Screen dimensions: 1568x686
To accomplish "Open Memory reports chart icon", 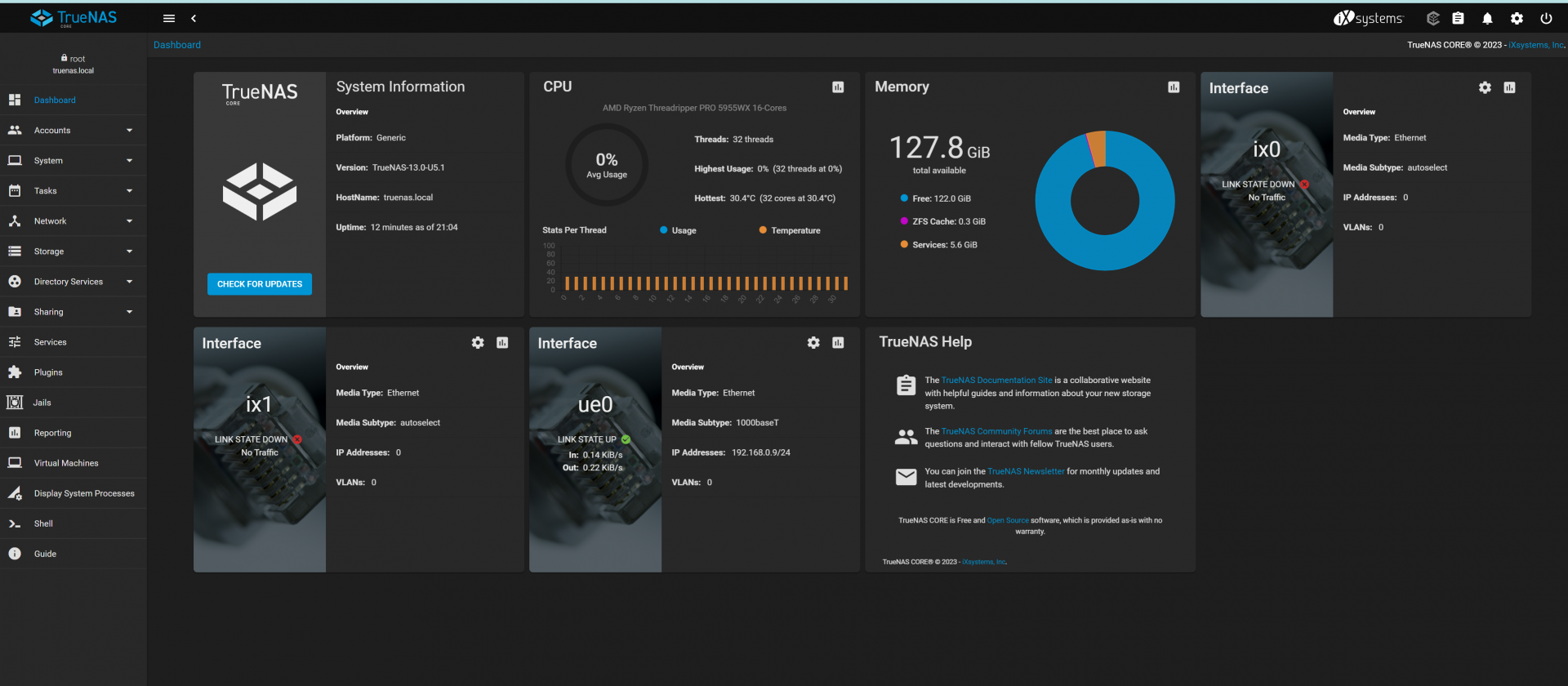I will click(x=1174, y=87).
